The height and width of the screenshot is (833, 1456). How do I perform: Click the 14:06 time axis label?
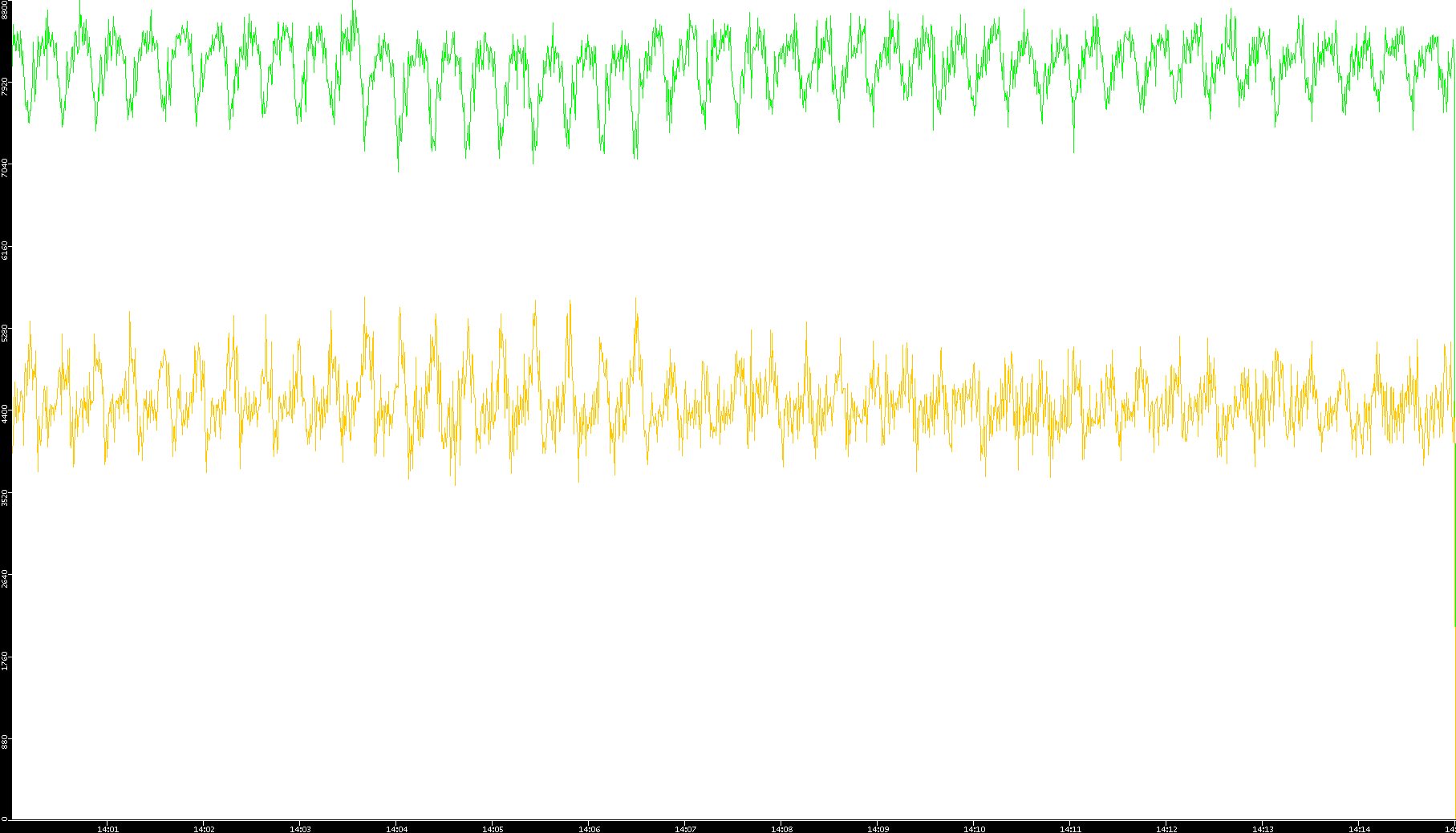(589, 829)
